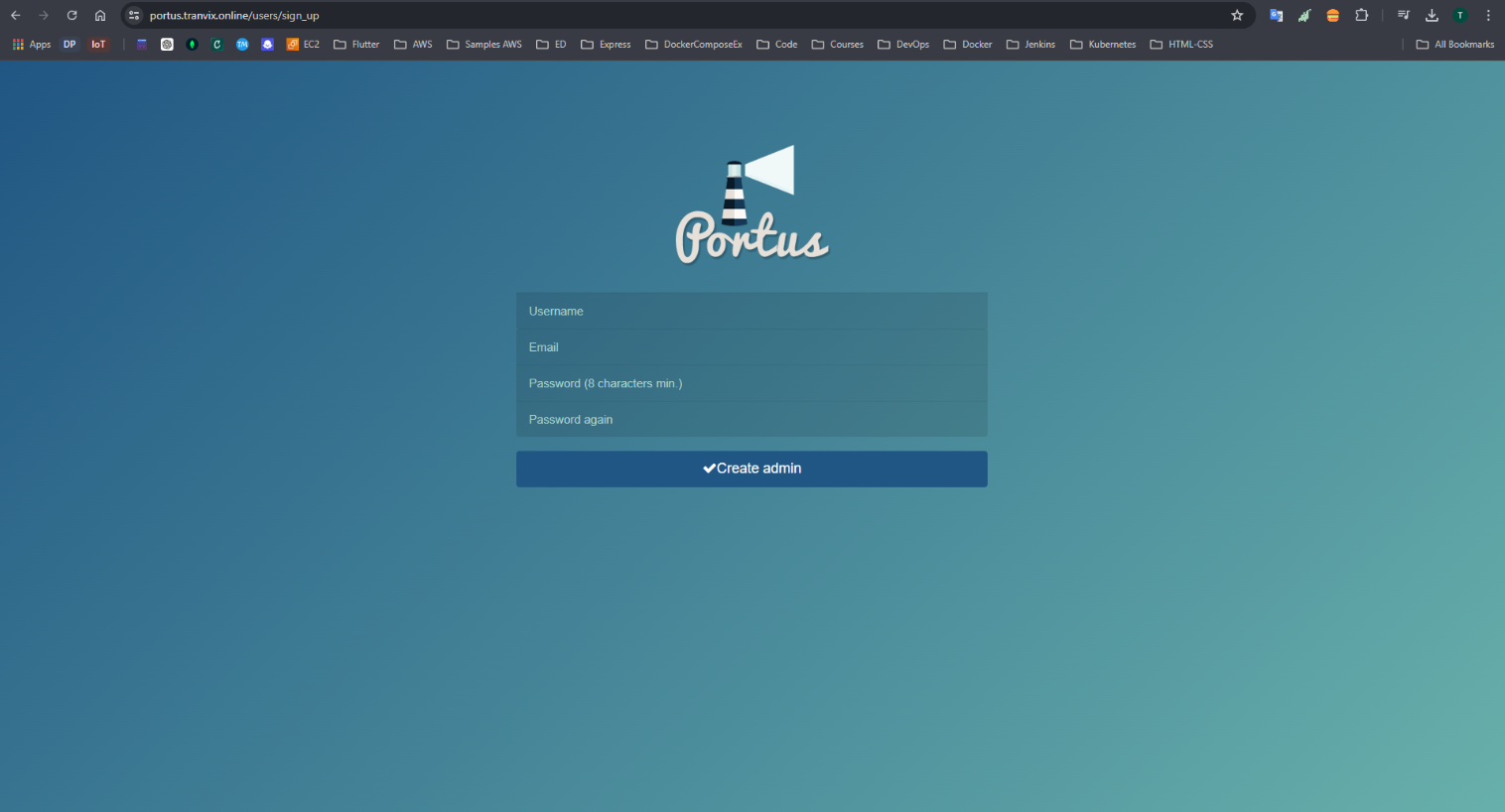Screen dimensions: 1505x812
Task: Open the All Bookmarks folder
Action: [1454, 45]
